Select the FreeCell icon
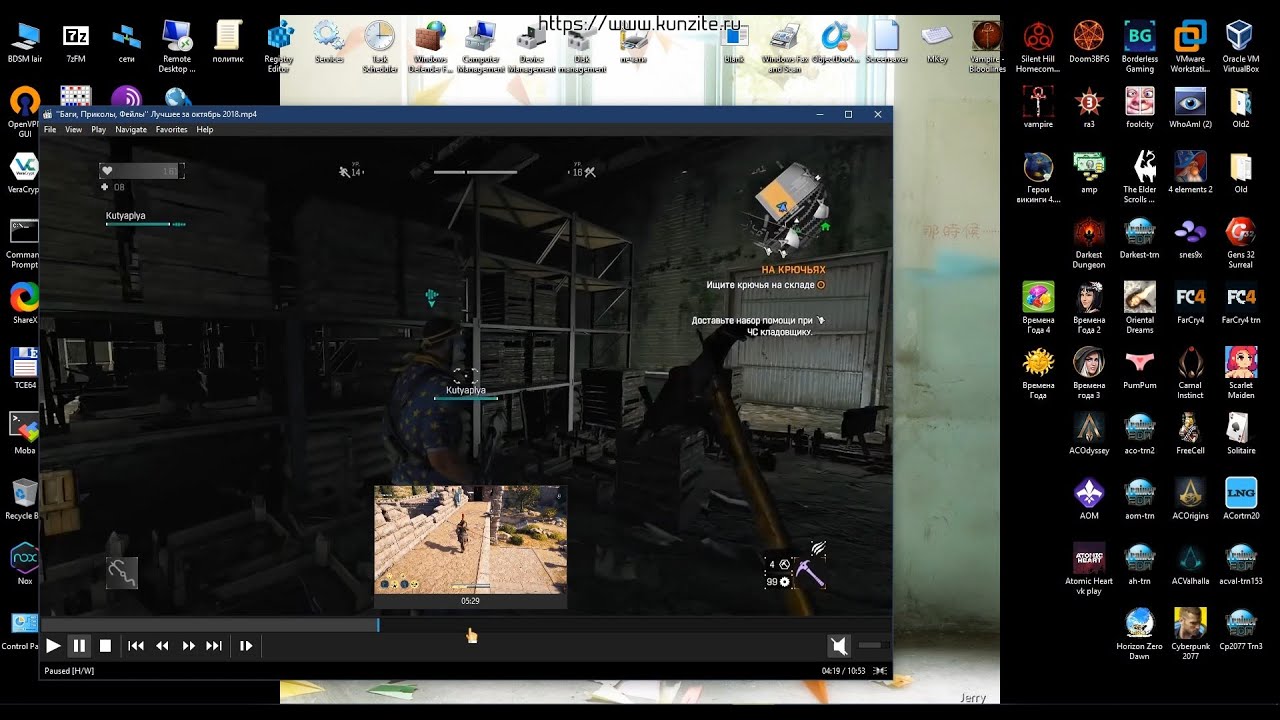The height and width of the screenshot is (720, 1280). [1190, 435]
